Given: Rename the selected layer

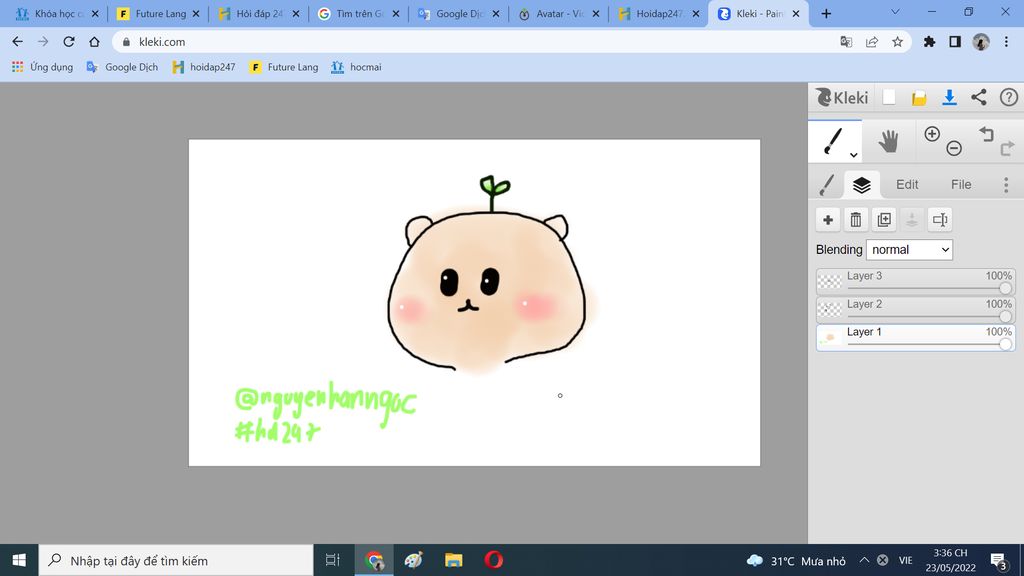Looking at the screenshot, I should 940,220.
